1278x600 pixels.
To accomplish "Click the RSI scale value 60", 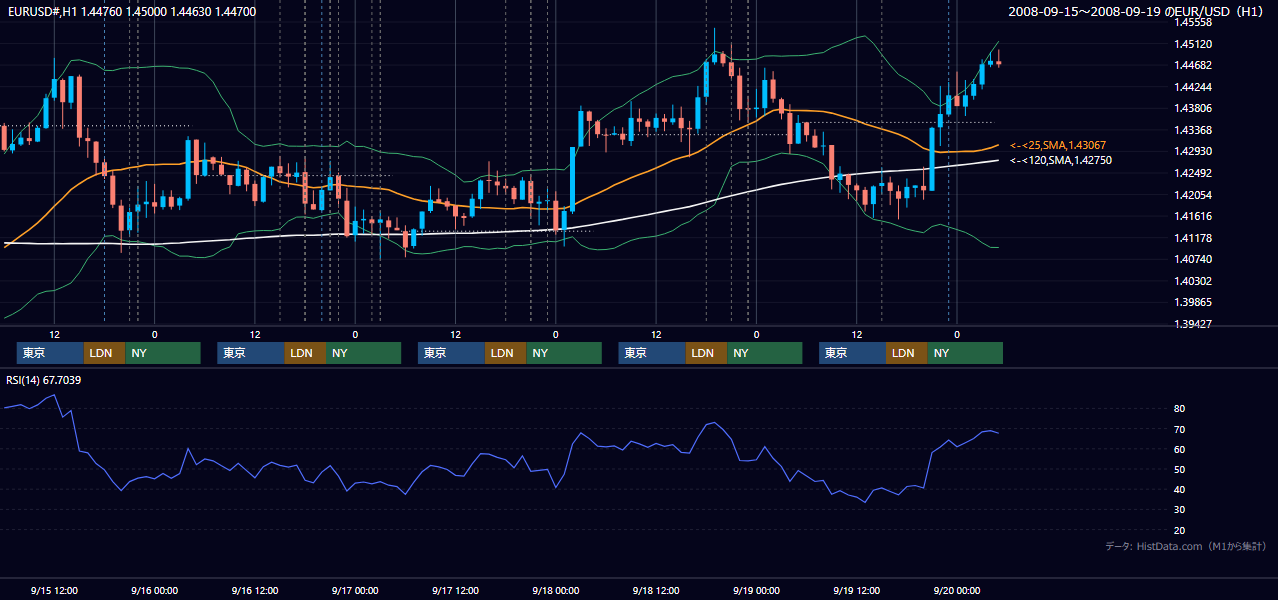I will [x=1179, y=449].
